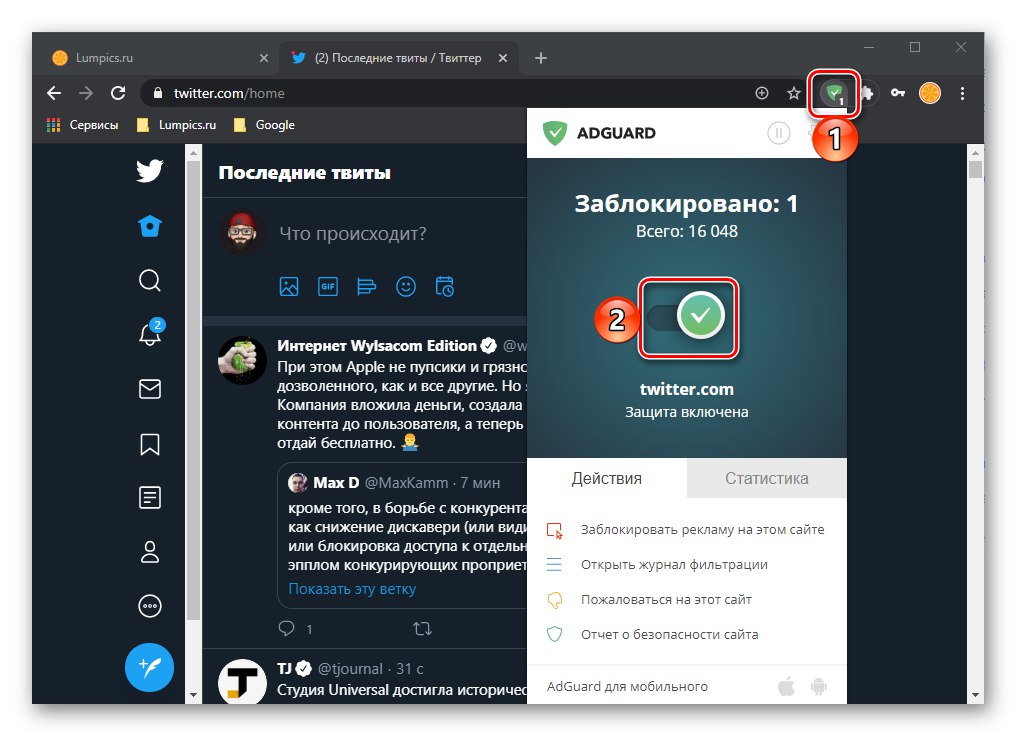This screenshot has height=736, width=1017.
Task: Open Twitter lists icon
Action: 150,497
